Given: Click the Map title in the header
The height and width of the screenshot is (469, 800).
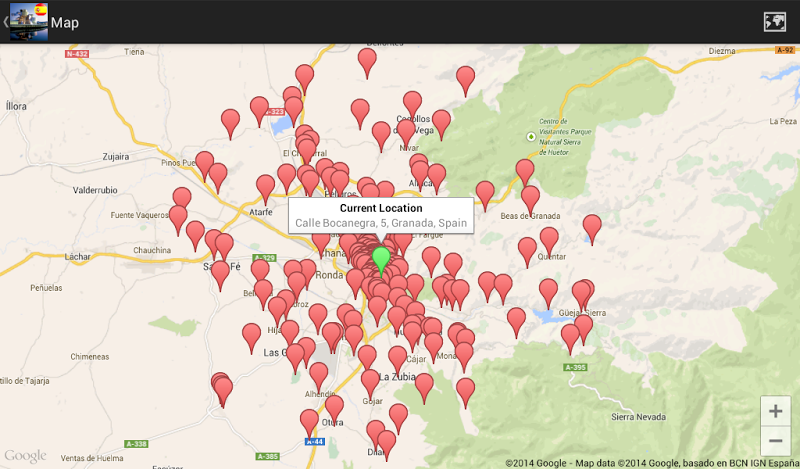Looking at the screenshot, I should (65, 22).
